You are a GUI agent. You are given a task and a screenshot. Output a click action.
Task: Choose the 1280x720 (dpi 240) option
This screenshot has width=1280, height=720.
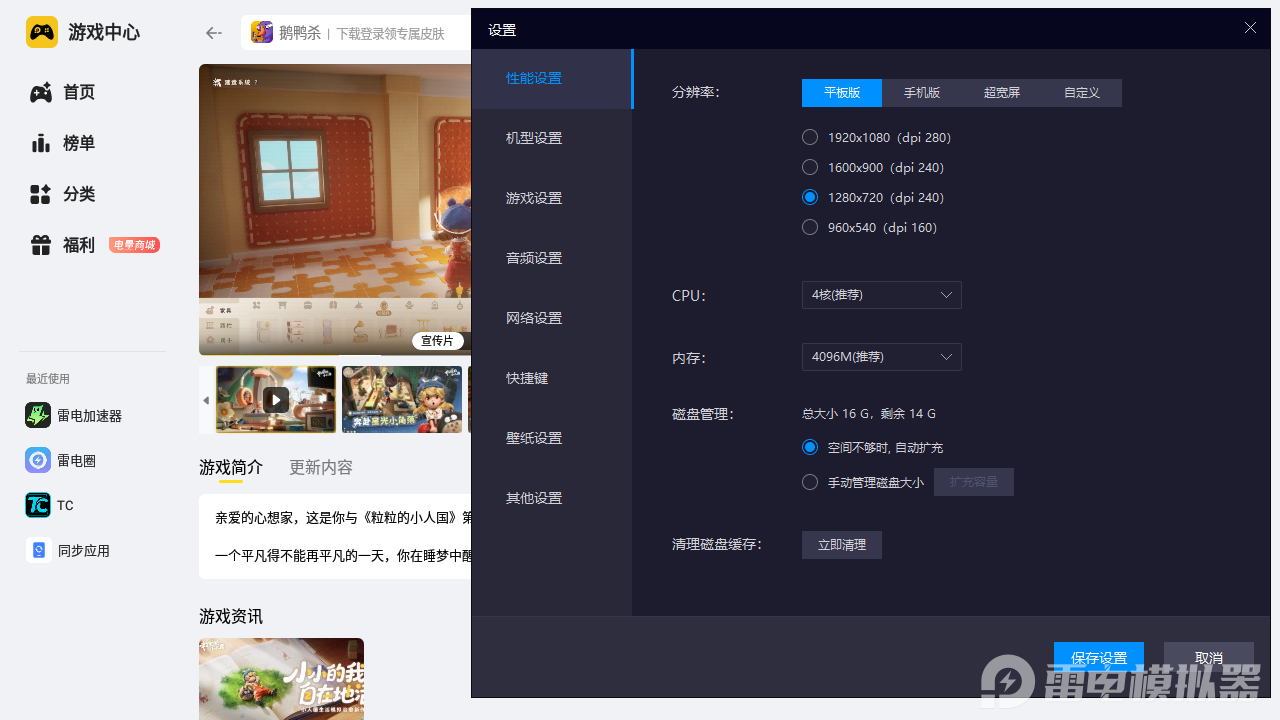point(810,197)
